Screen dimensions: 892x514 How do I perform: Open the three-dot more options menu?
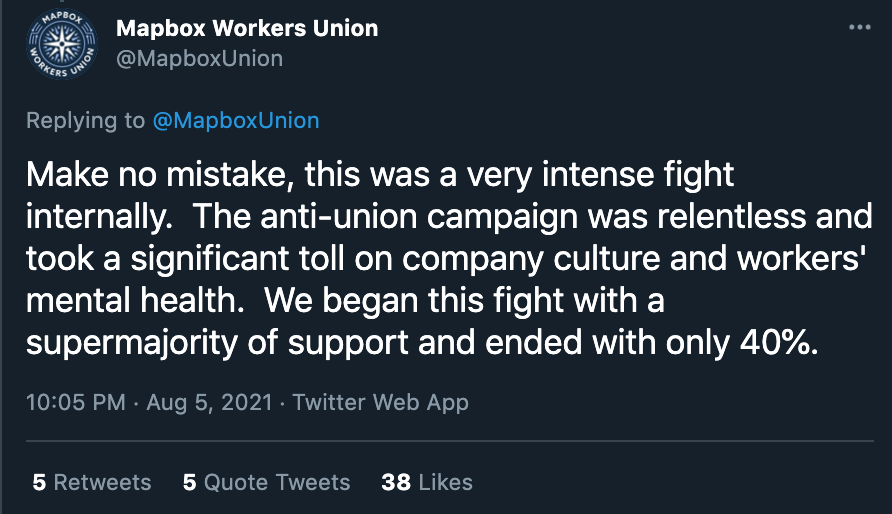point(859,28)
